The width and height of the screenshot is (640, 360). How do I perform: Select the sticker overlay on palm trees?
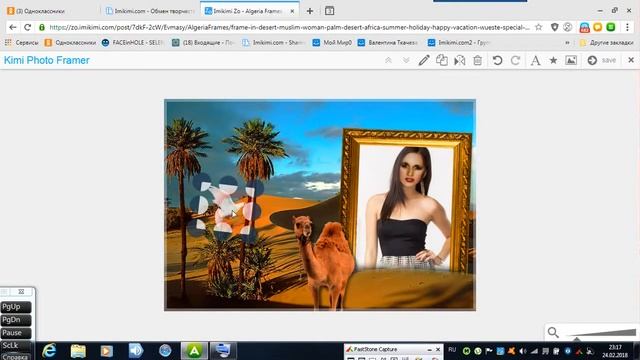tap(225, 208)
